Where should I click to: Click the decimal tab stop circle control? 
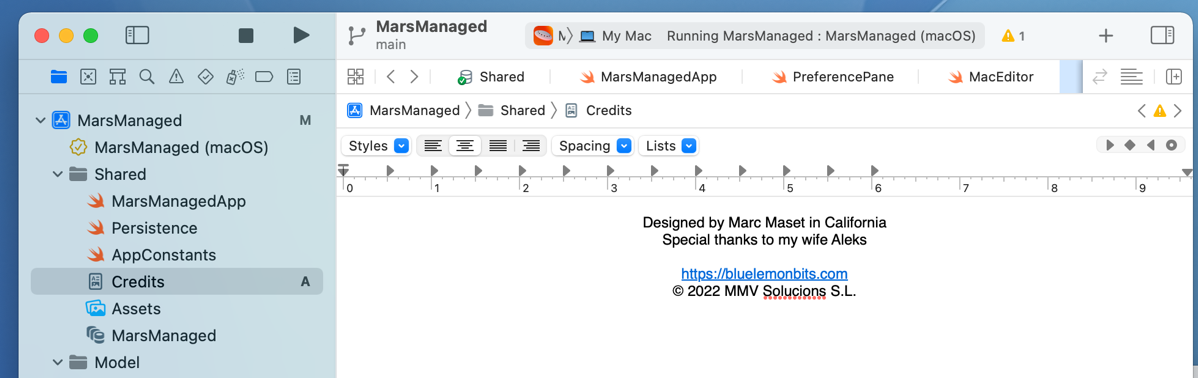[1171, 145]
